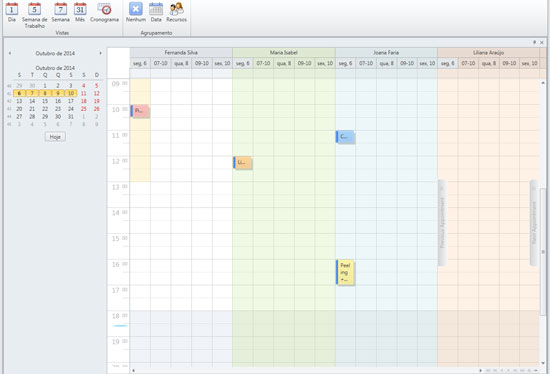Group the schedule by Recursos
550x374 pixels.
click(176, 12)
